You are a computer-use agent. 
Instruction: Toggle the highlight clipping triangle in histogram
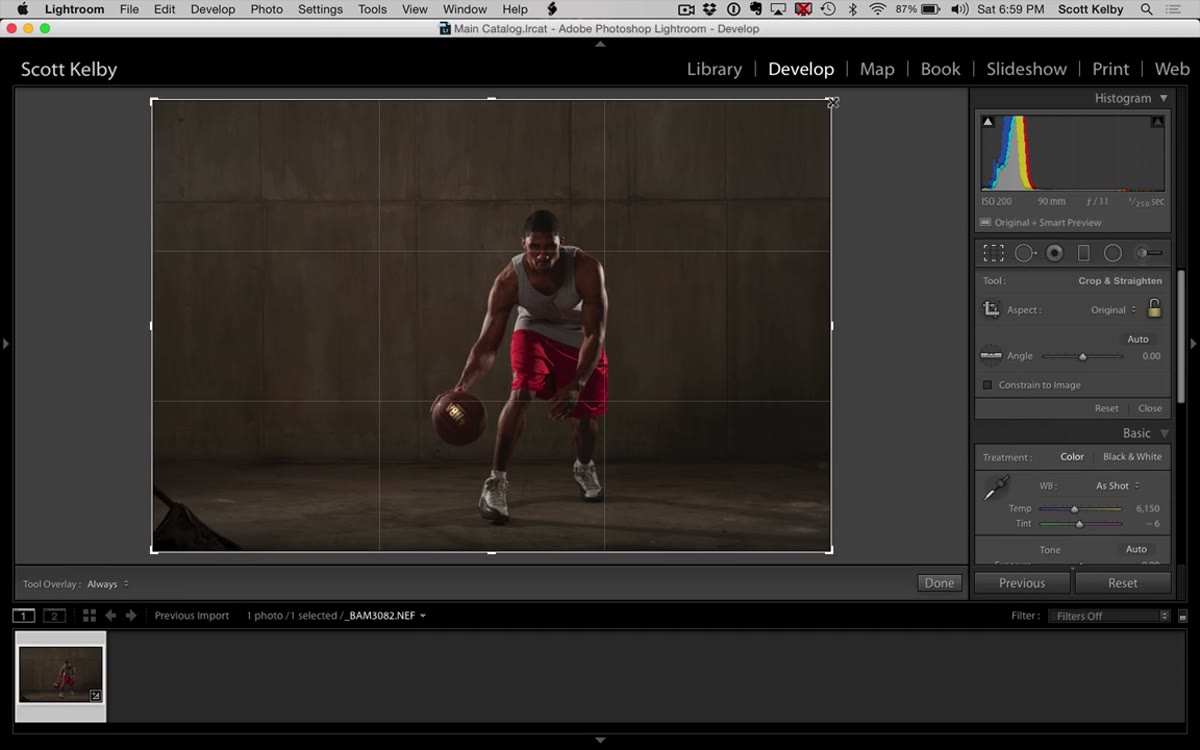[1157, 122]
